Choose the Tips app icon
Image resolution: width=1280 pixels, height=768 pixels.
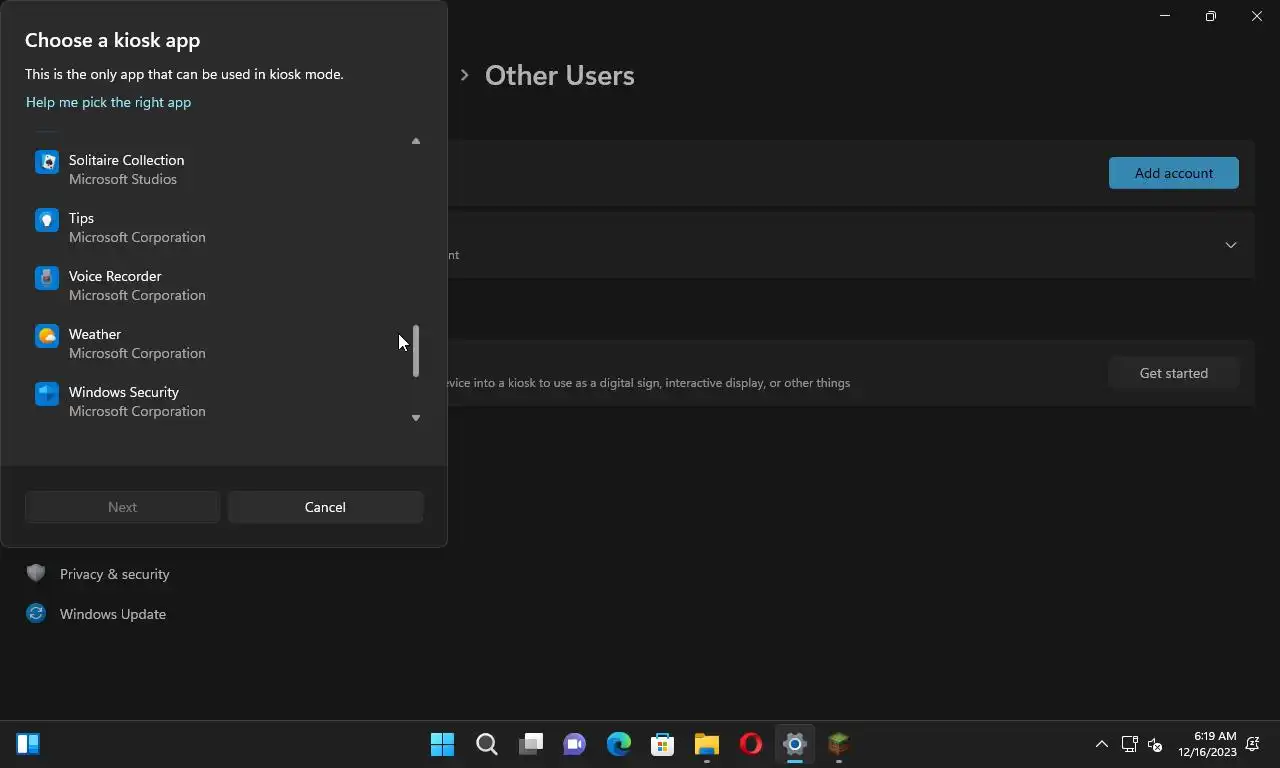(x=47, y=219)
